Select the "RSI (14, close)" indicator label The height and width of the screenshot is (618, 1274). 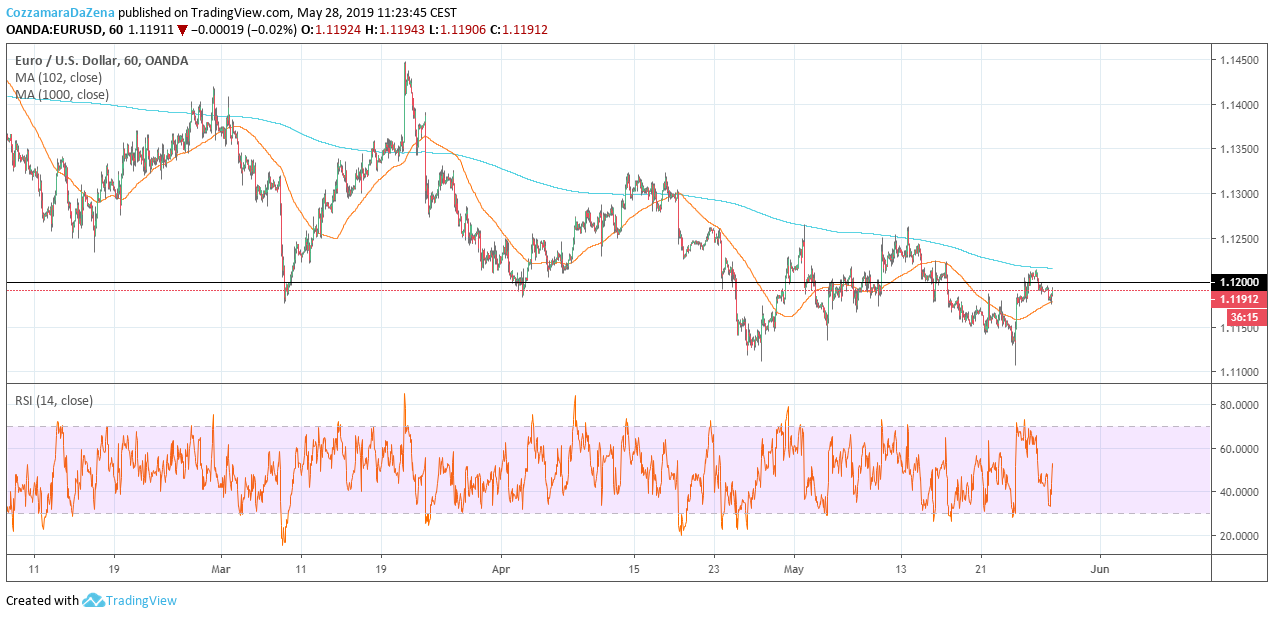54,401
